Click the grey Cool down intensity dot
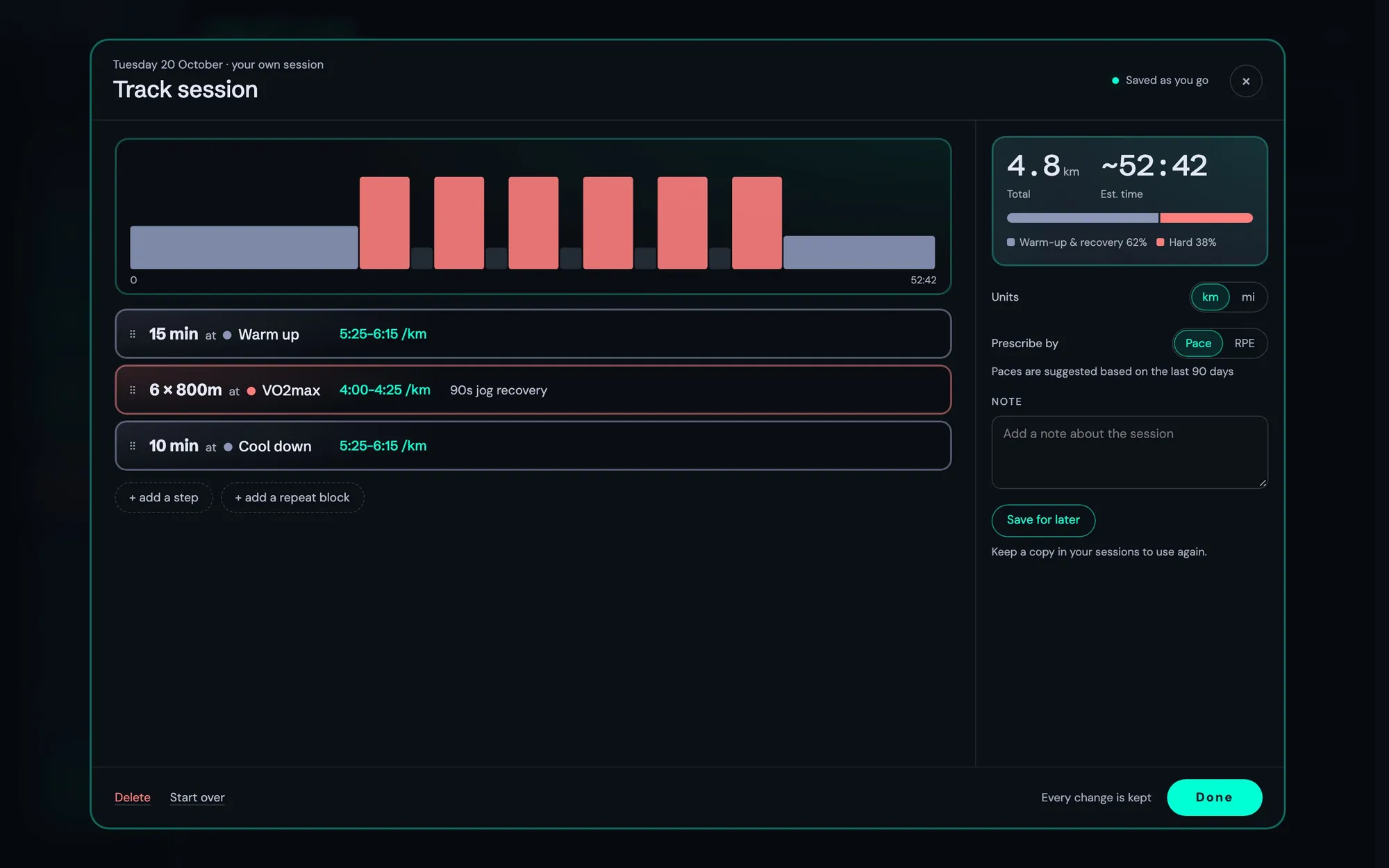The width and height of the screenshot is (1389, 868). point(228,447)
